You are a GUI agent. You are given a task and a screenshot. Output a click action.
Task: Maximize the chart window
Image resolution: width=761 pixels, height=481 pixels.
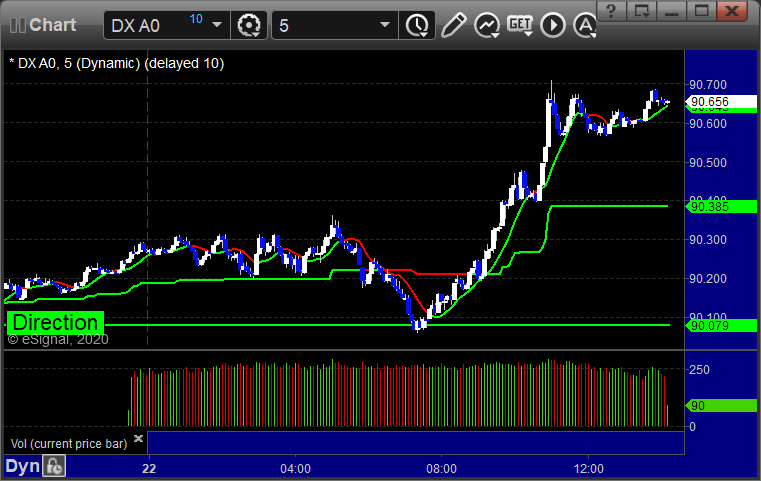tap(701, 11)
